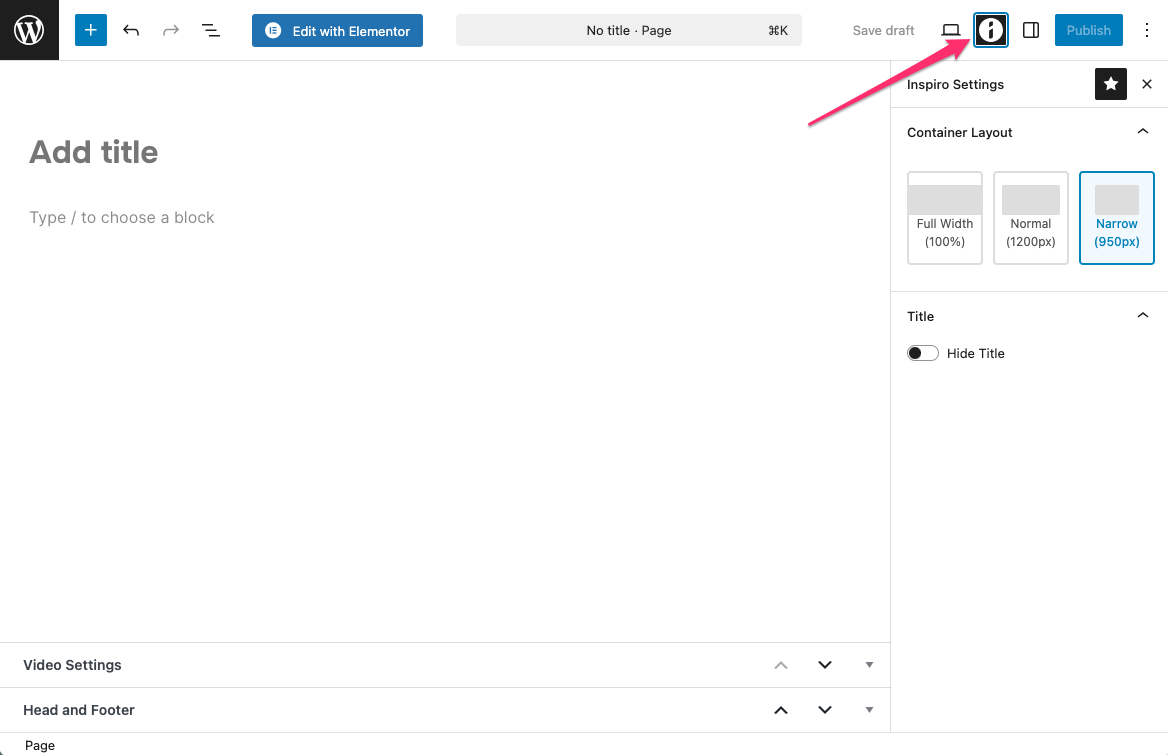The width and height of the screenshot is (1168, 755).
Task: Toggle the Inspiro Settings sidebar icon
Action: pyautogui.click(x=990, y=30)
